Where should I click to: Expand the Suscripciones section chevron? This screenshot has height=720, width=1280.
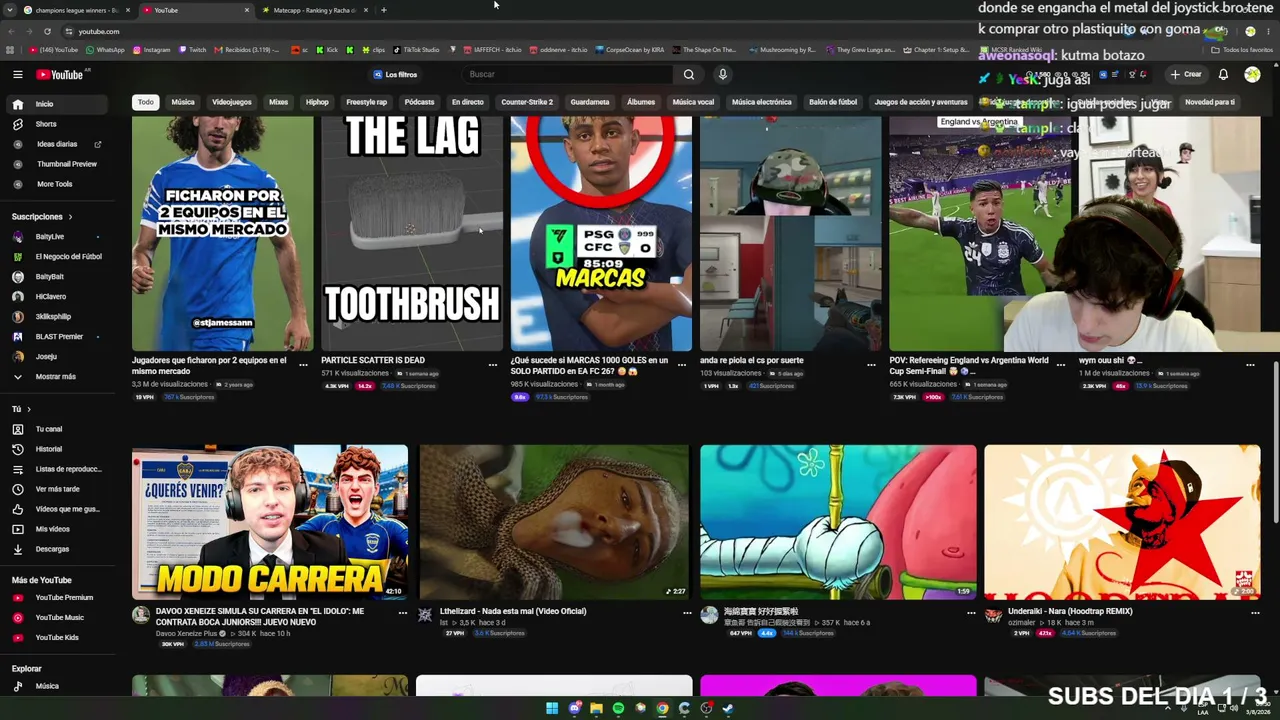pyautogui.click(x=70, y=217)
